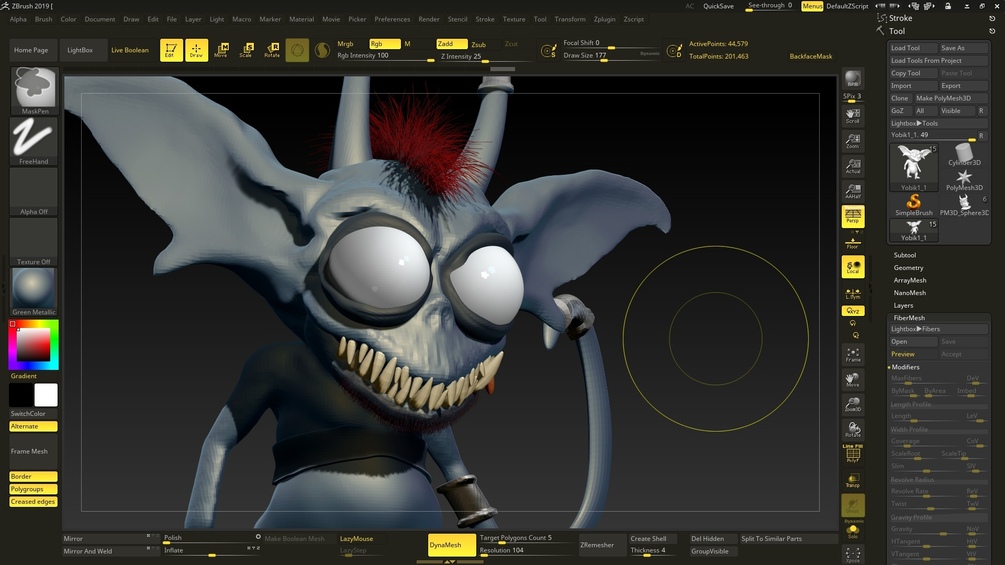Image resolution: width=1005 pixels, height=565 pixels.
Task: Toggle Transp transparency button
Action: coord(853,480)
